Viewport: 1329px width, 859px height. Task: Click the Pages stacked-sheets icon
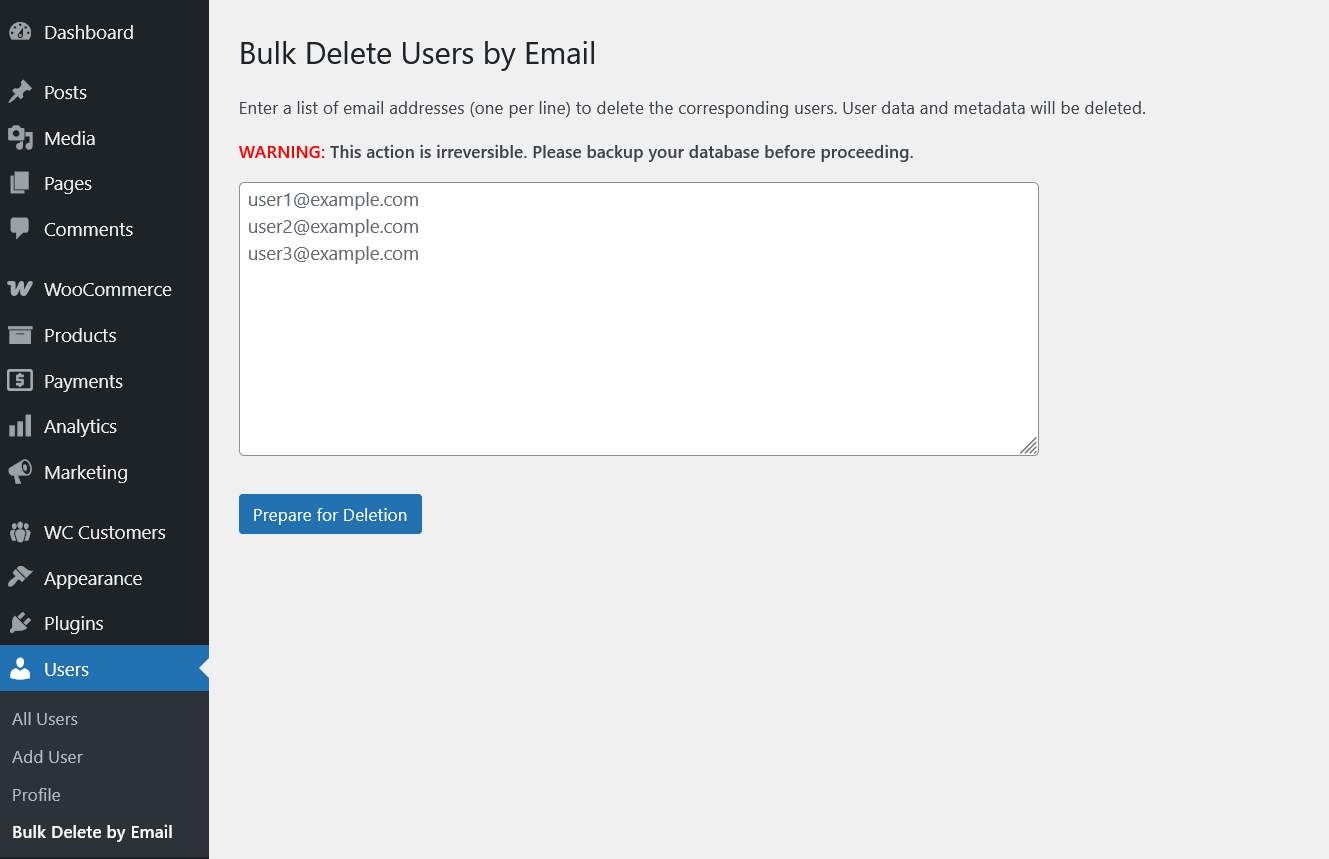click(20, 183)
